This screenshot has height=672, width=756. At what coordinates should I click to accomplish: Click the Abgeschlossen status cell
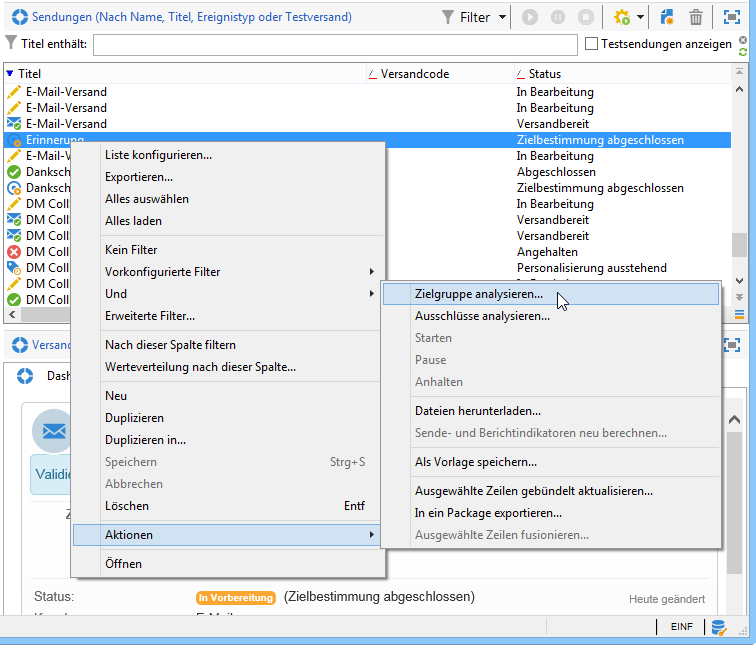(x=556, y=172)
